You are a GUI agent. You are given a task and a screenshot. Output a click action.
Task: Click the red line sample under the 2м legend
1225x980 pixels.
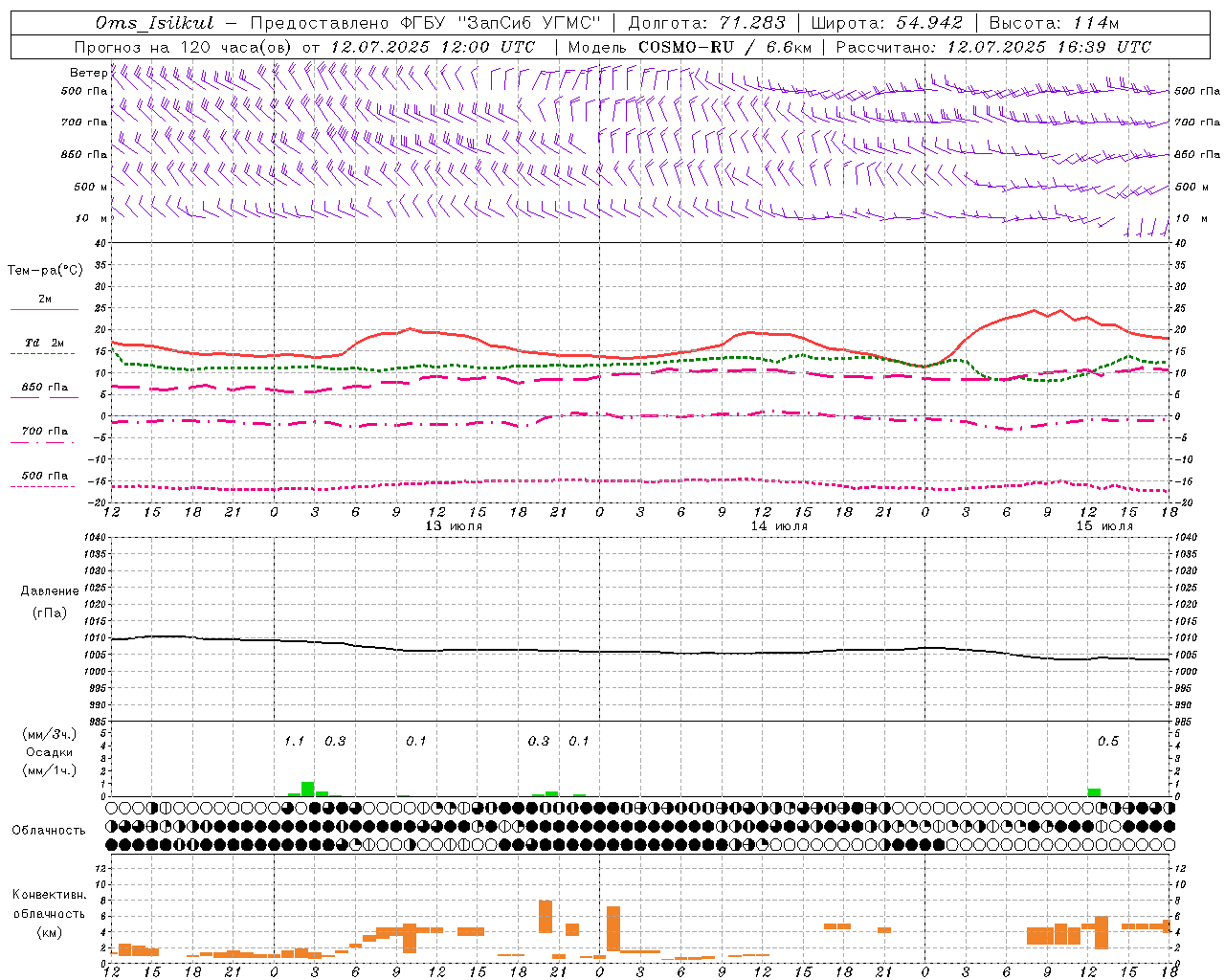click(x=44, y=310)
